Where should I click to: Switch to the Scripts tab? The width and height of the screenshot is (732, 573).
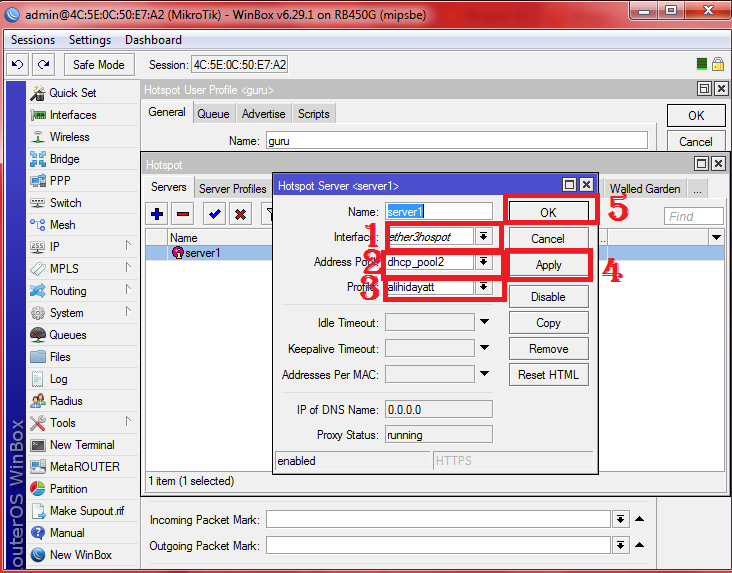pos(314,114)
